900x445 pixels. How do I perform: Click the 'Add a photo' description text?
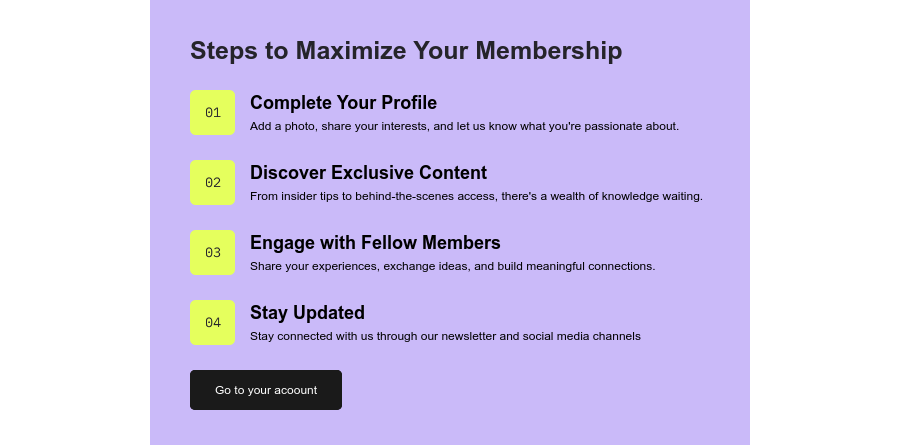(x=464, y=126)
